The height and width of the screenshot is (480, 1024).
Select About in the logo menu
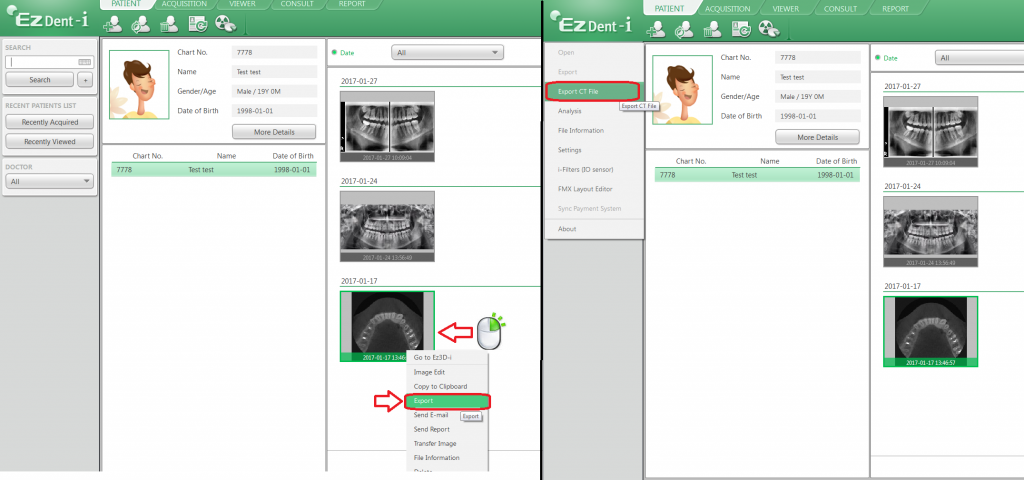pyautogui.click(x=594, y=229)
